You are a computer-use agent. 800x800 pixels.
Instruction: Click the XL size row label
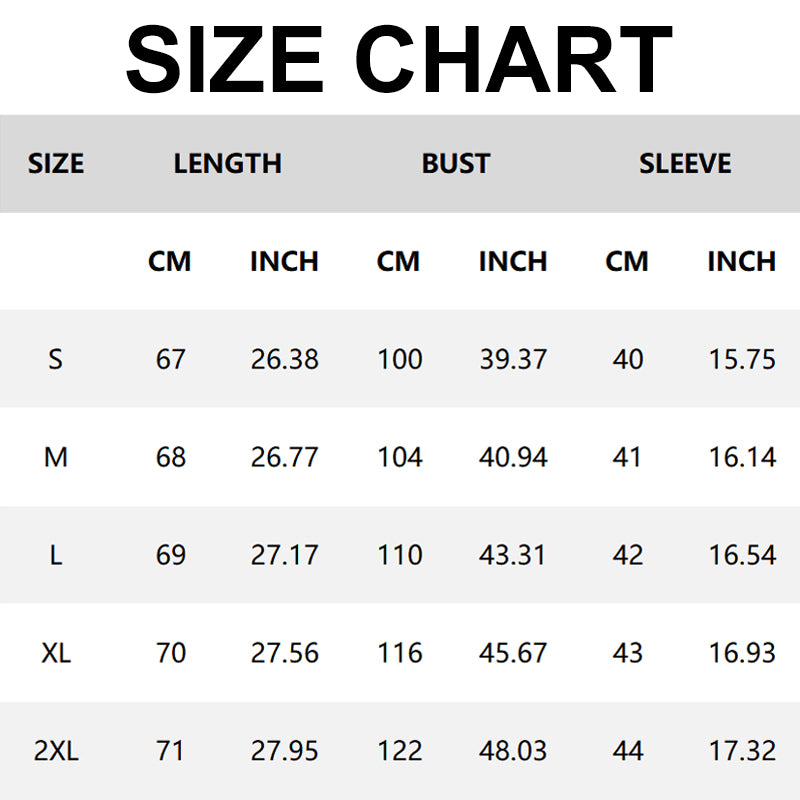tap(56, 653)
